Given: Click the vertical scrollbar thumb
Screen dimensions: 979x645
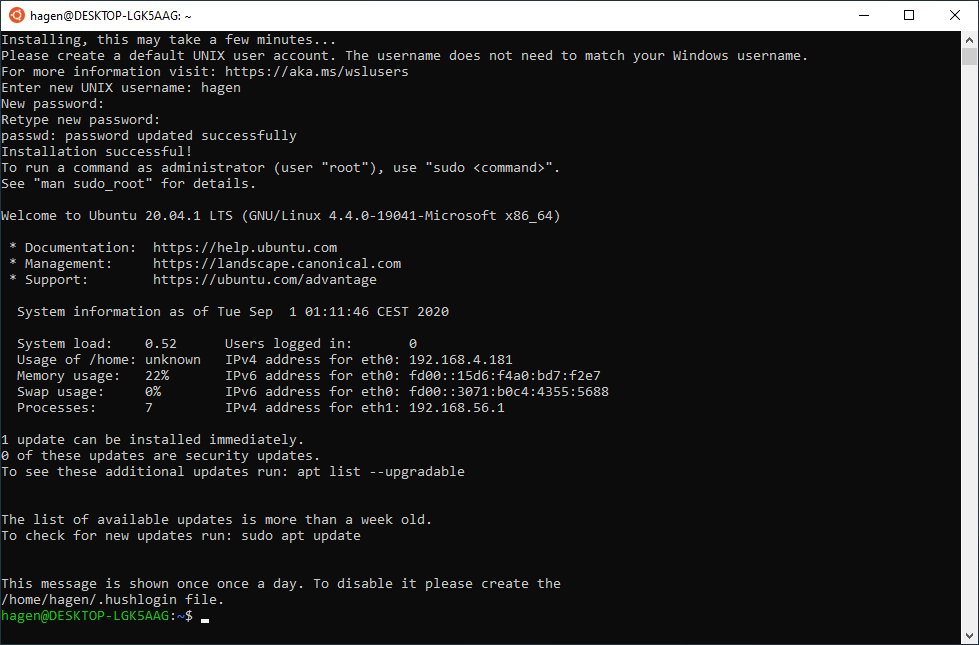Looking at the screenshot, I should pos(969,56).
